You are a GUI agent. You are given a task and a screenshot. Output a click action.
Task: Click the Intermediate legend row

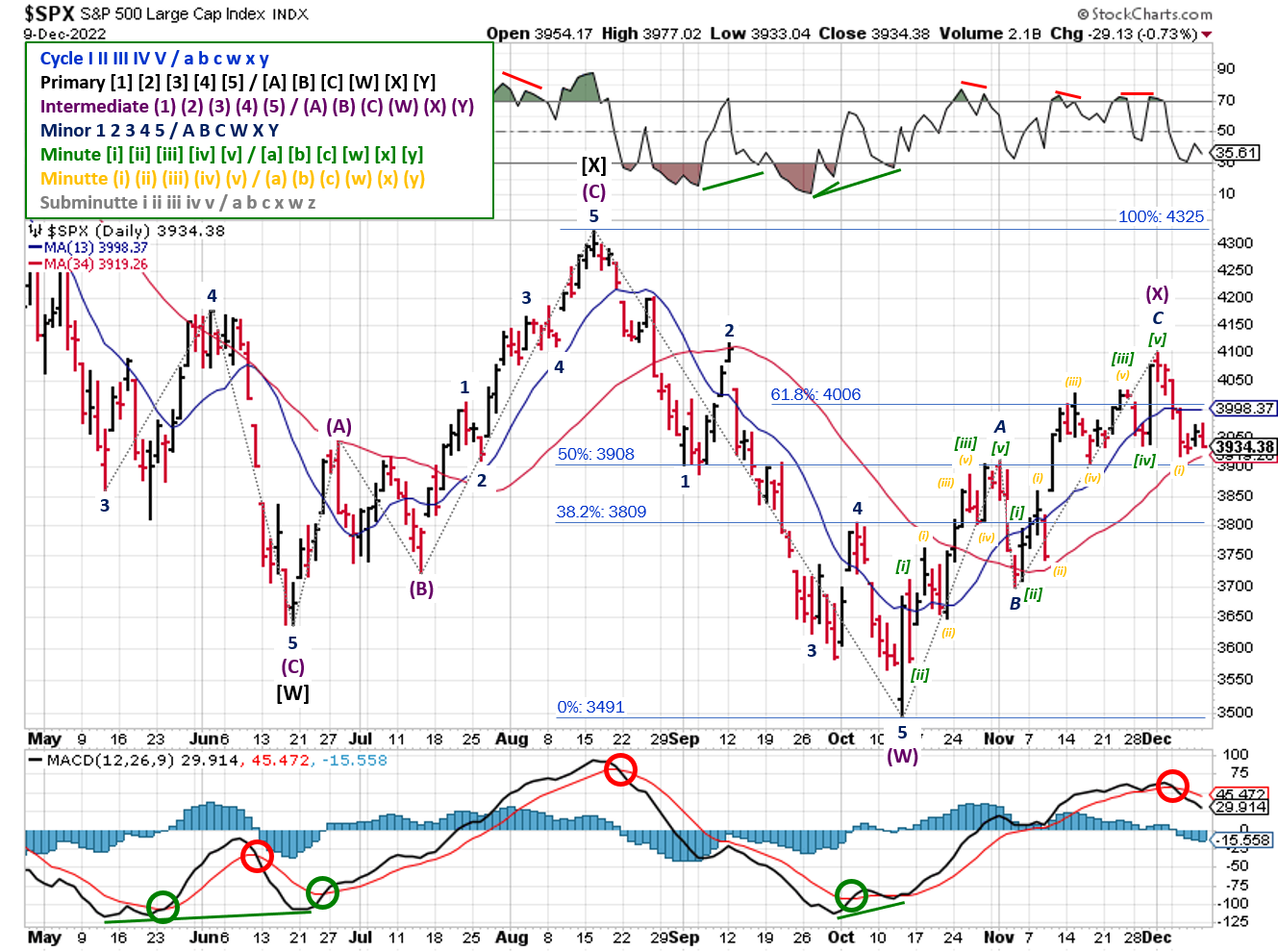click(257, 106)
